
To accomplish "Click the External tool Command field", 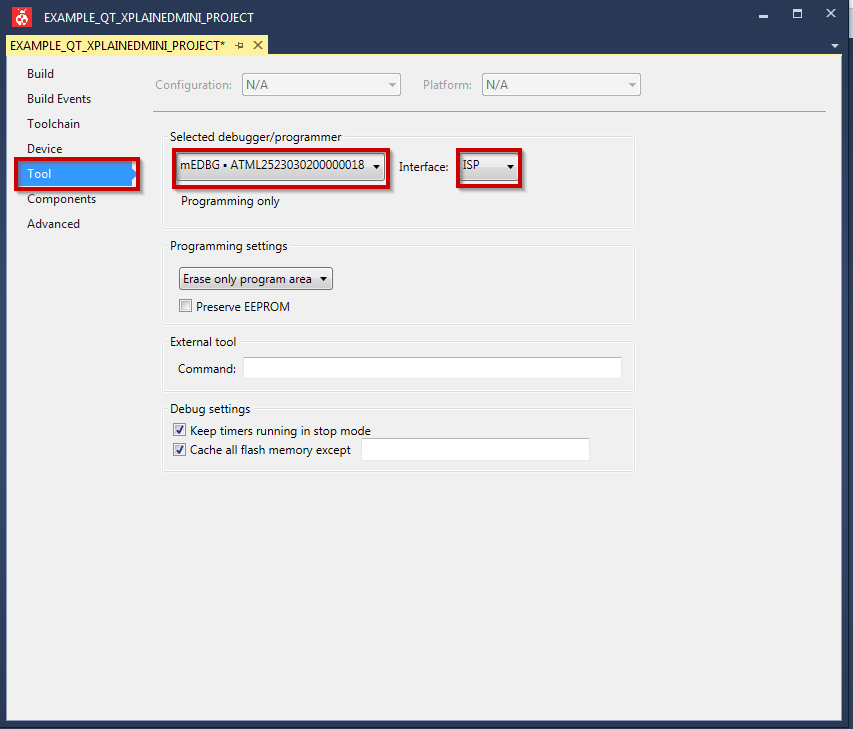I will (x=432, y=368).
